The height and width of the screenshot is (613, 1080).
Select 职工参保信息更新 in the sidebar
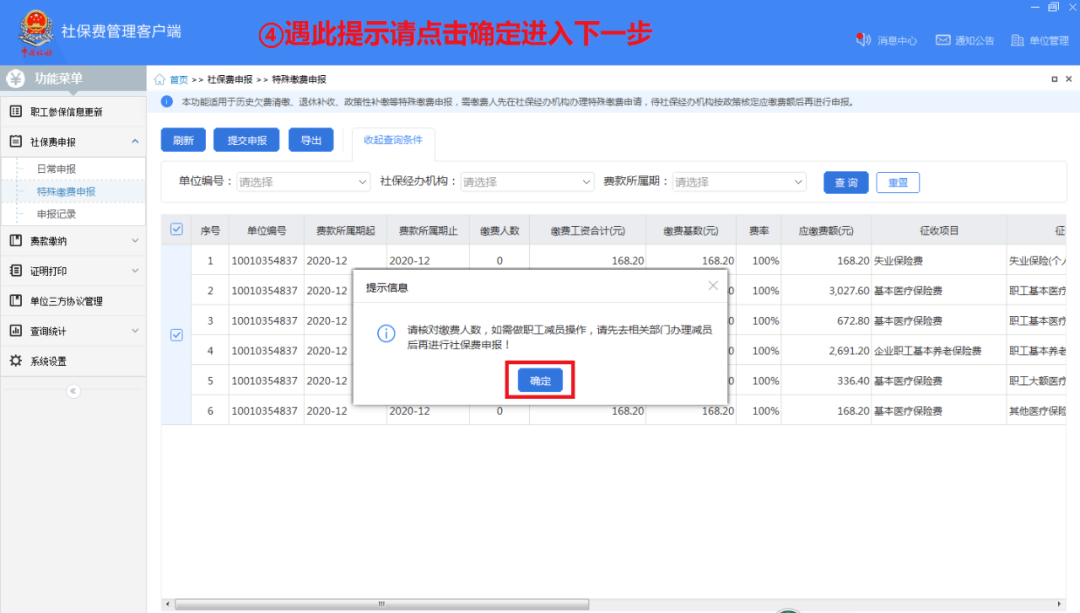click(x=72, y=111)
